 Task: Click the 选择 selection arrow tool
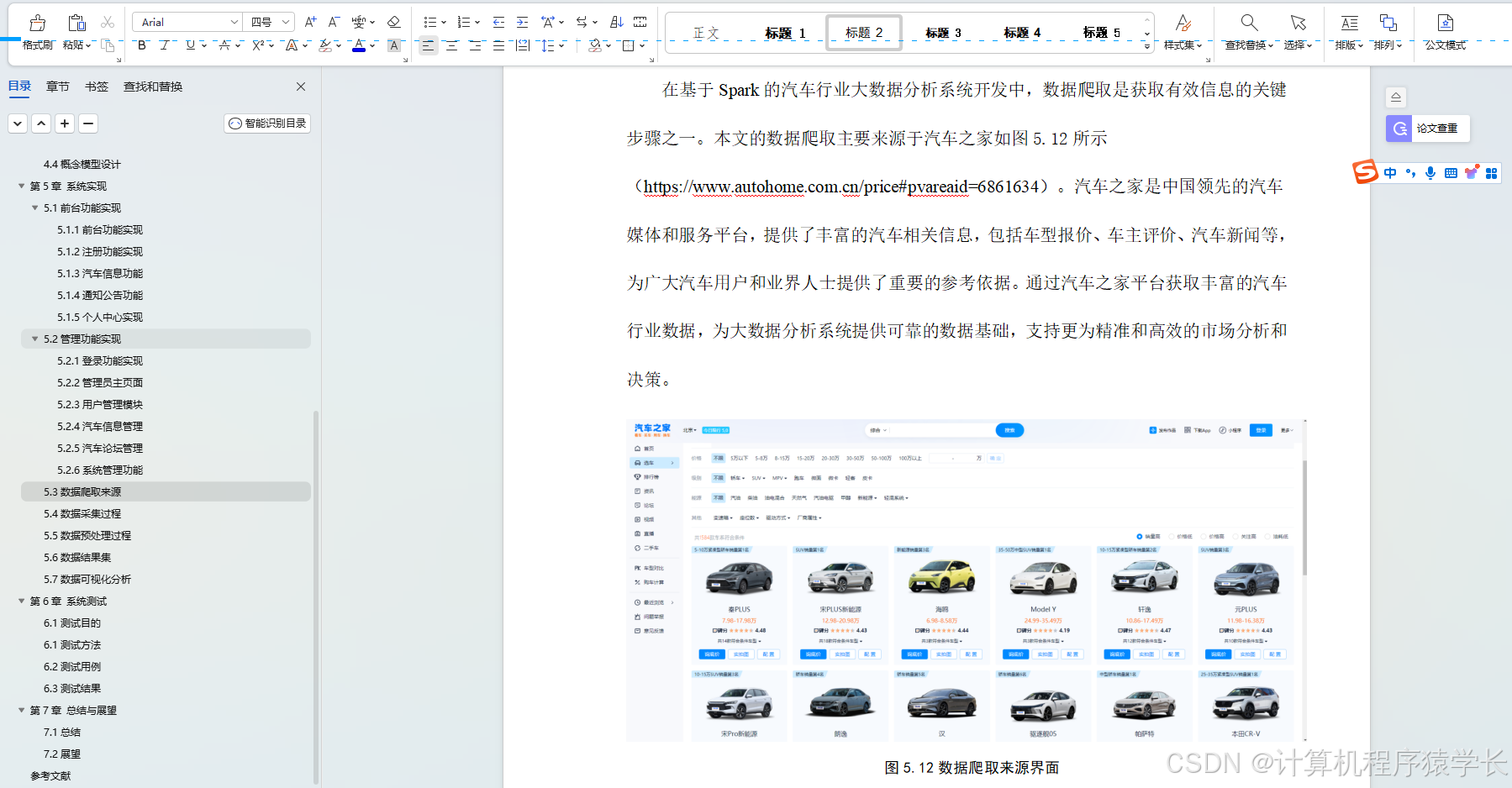pyautogui.click(x=1299, y=33)
